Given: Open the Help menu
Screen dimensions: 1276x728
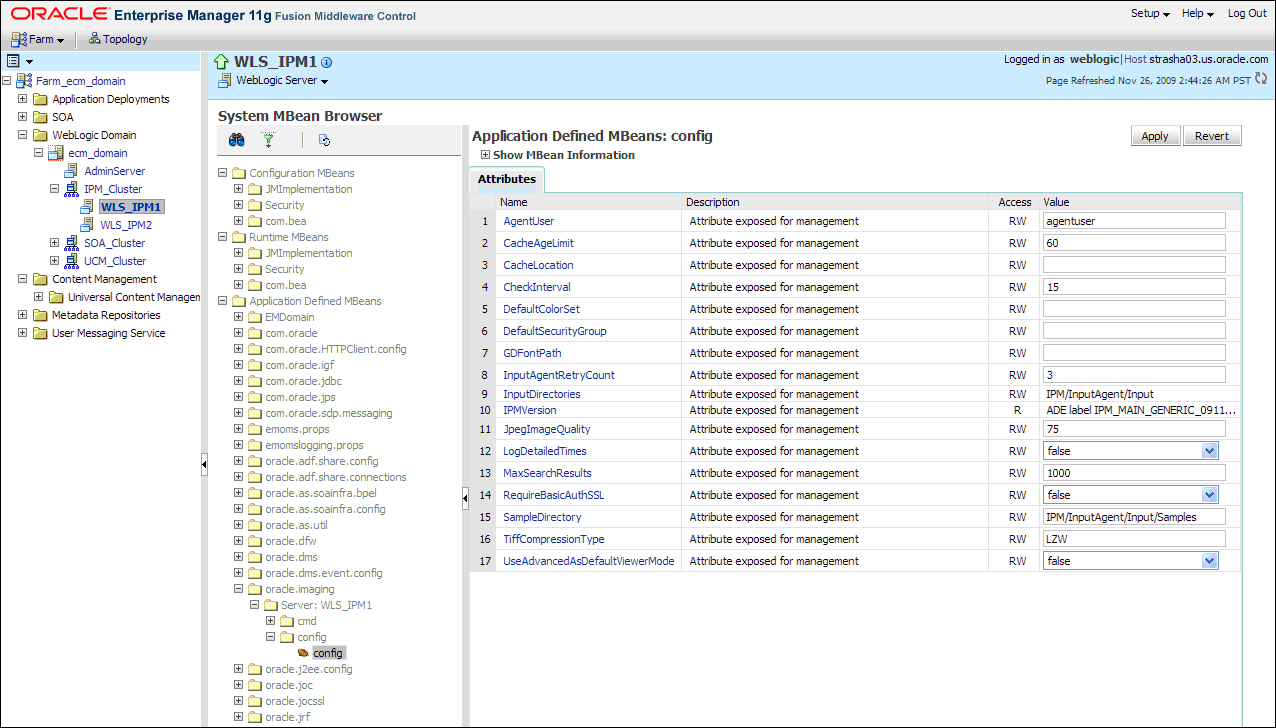Looking at the screenshot, I should click(x=1197, y=13).
